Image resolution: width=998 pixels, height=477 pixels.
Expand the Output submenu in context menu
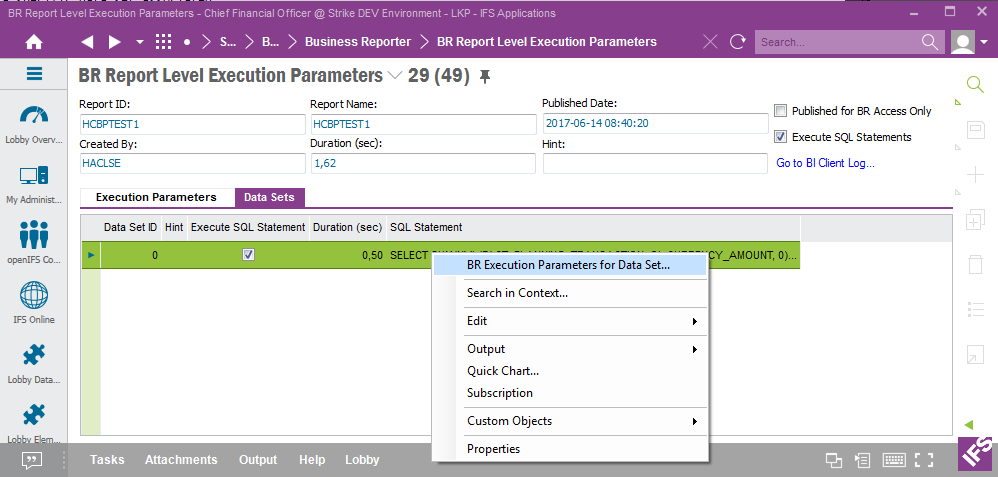[x=570, y=349]
